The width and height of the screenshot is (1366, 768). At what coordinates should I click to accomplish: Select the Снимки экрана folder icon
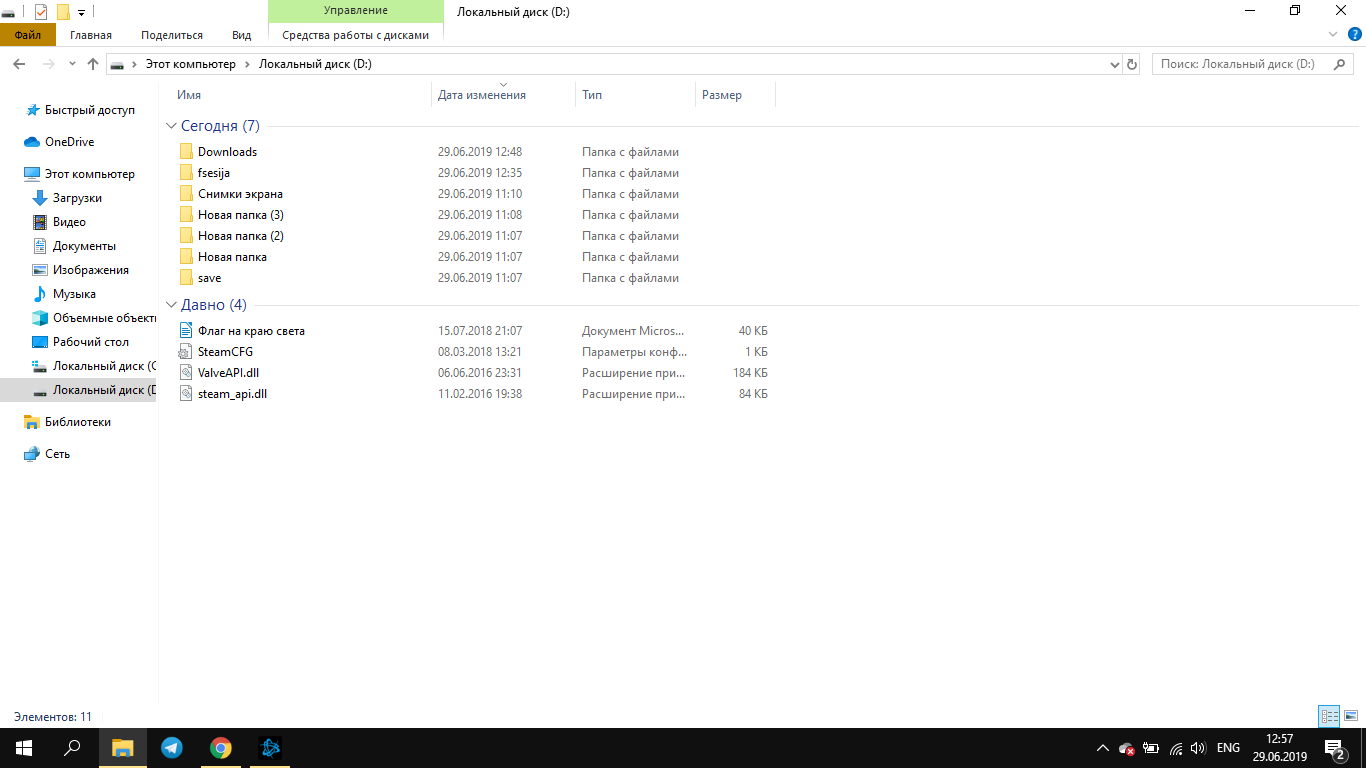pyautogui.click(x=186, y=194)
